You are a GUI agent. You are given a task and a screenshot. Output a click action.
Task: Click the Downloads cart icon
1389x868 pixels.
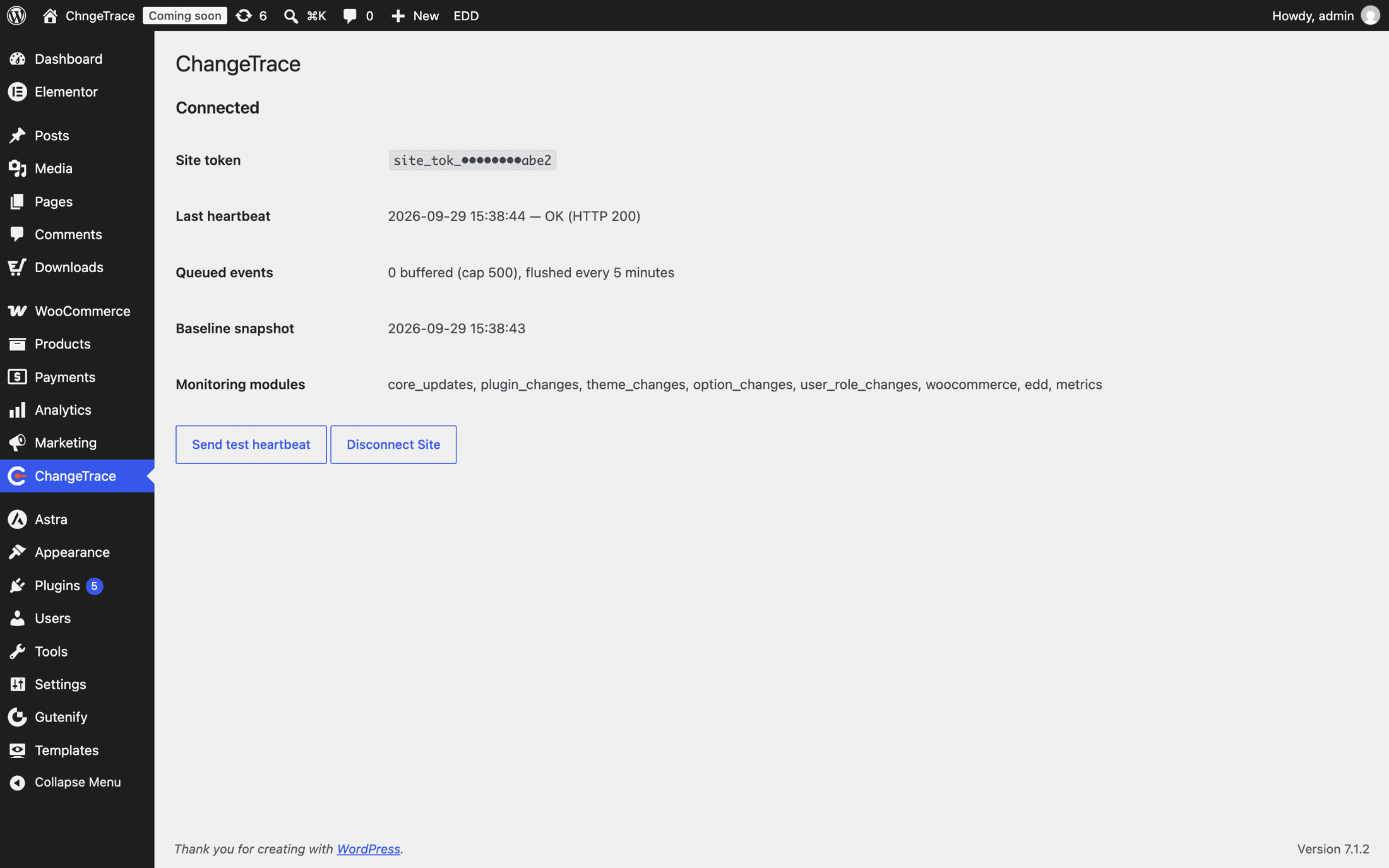click(x=18, y=267)
